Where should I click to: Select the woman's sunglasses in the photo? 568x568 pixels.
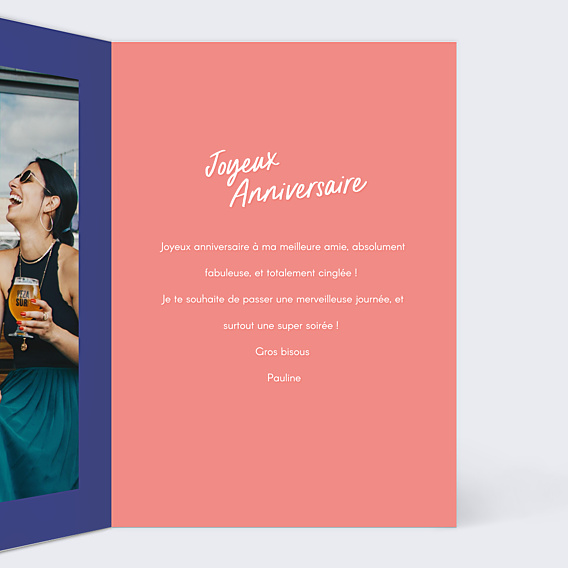28,178
